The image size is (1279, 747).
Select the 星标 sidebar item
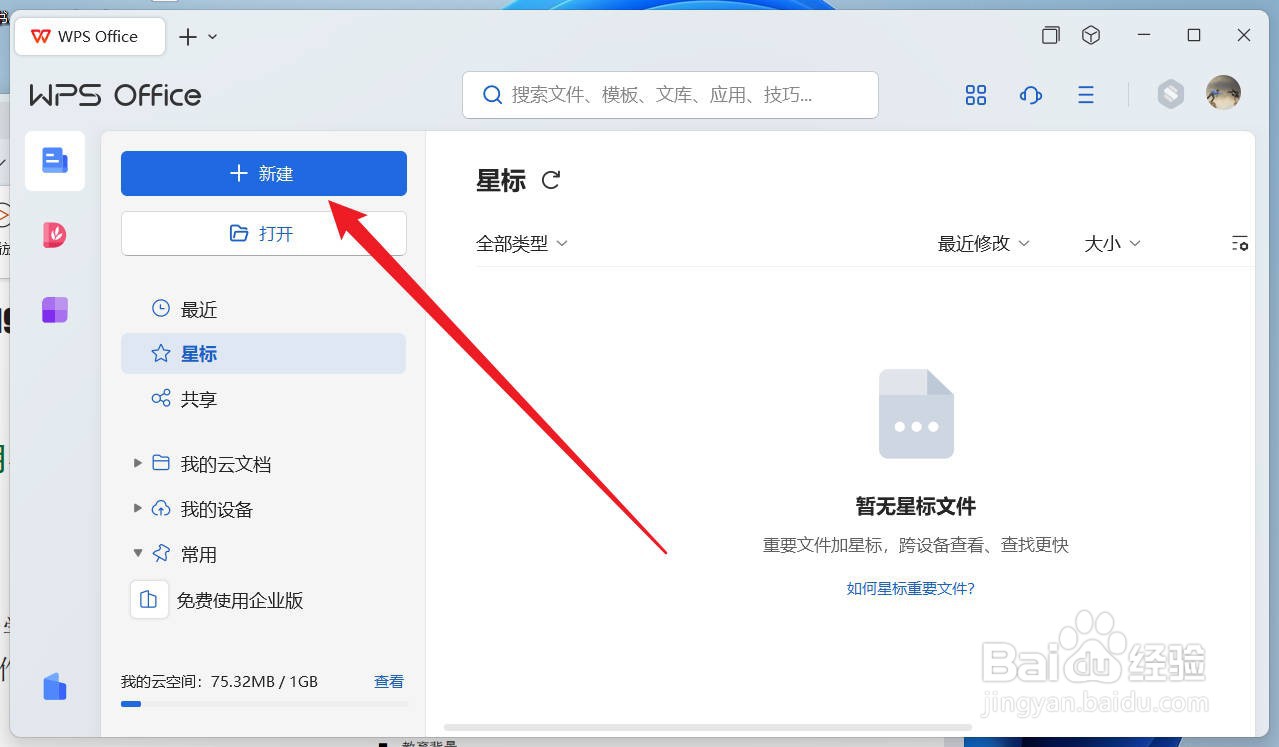point(264,354)
